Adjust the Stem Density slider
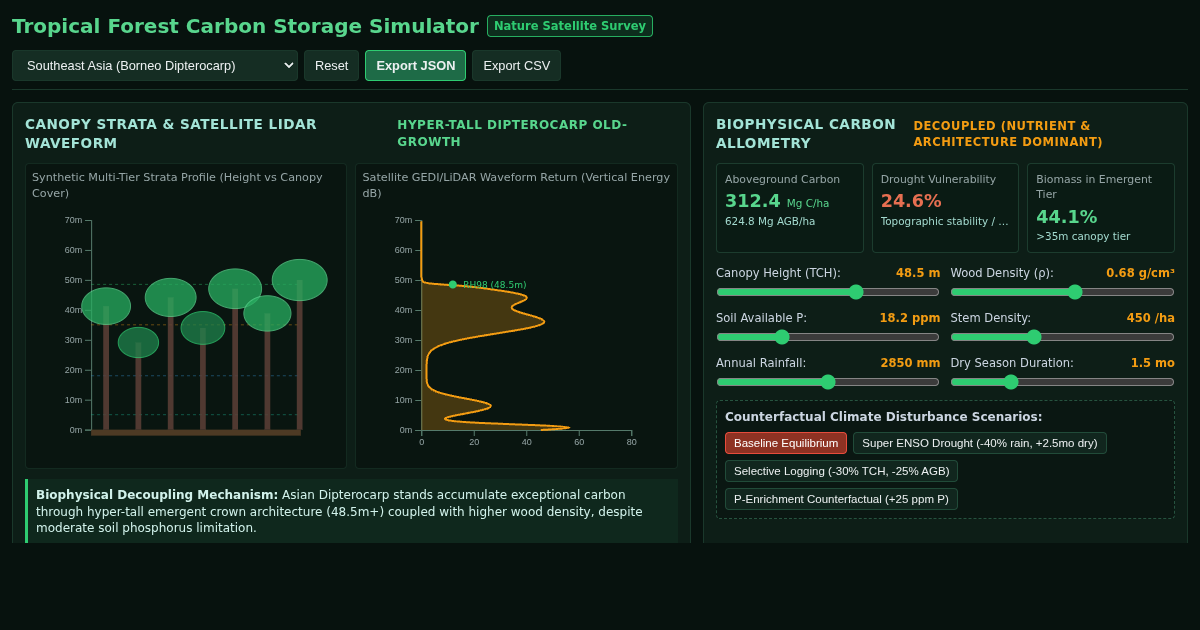Screen dimensions: 1200x630 pos(1062,337)
